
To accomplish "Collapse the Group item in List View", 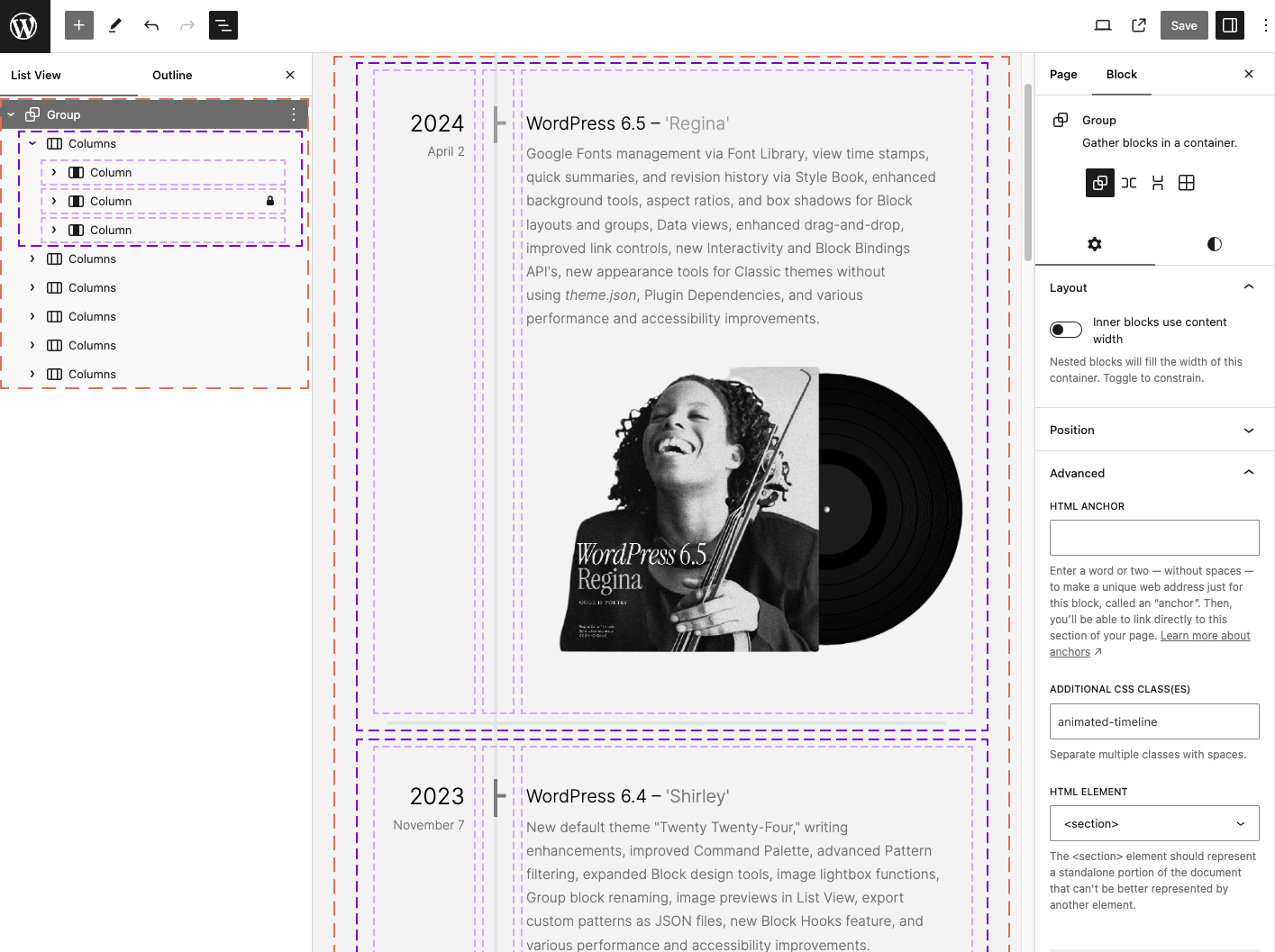I will pyautogui.click(x=11, y=114).
